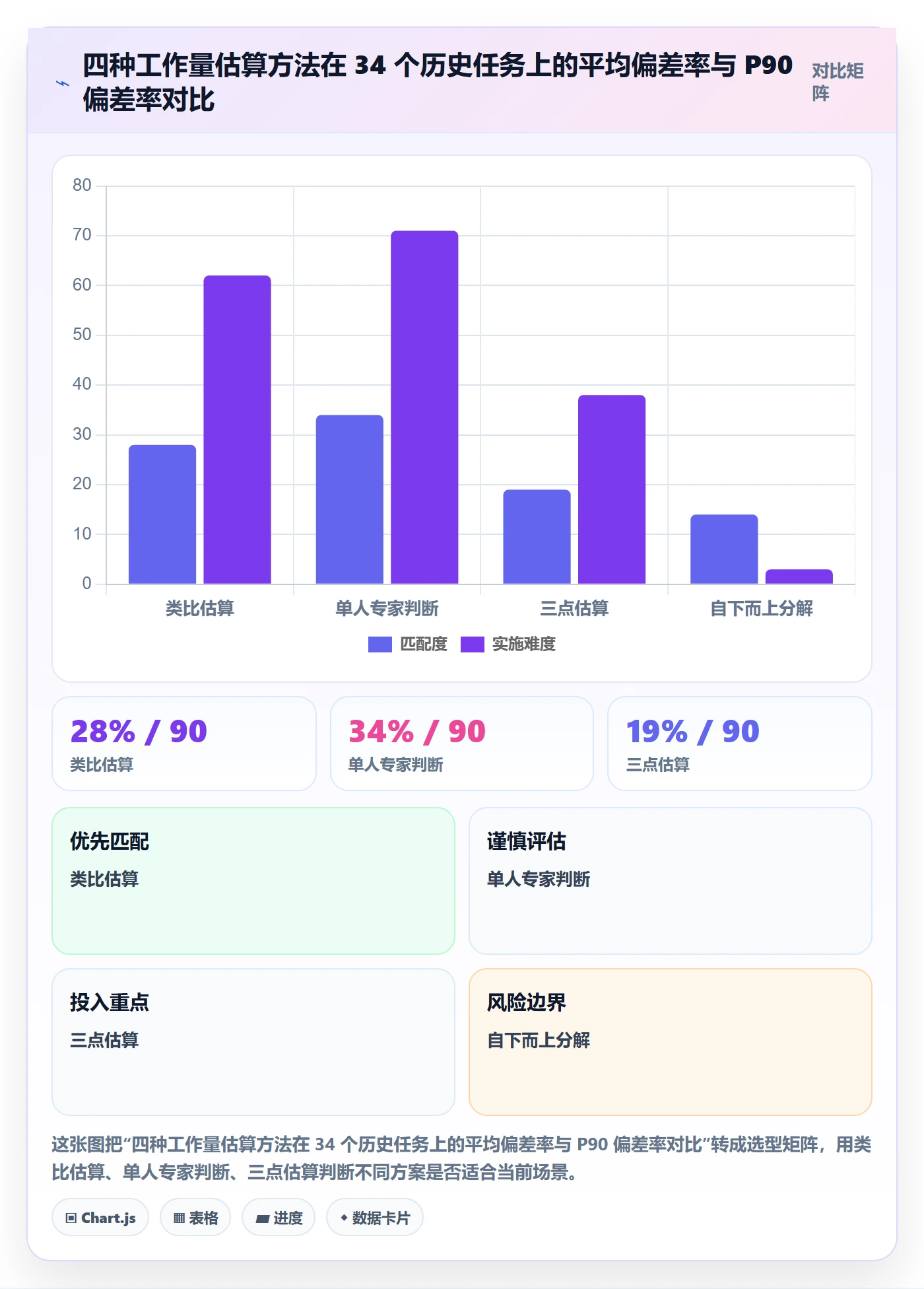
Task: Select the orange 风险边界 matrix card
Action: click(x=671, y=1042)
